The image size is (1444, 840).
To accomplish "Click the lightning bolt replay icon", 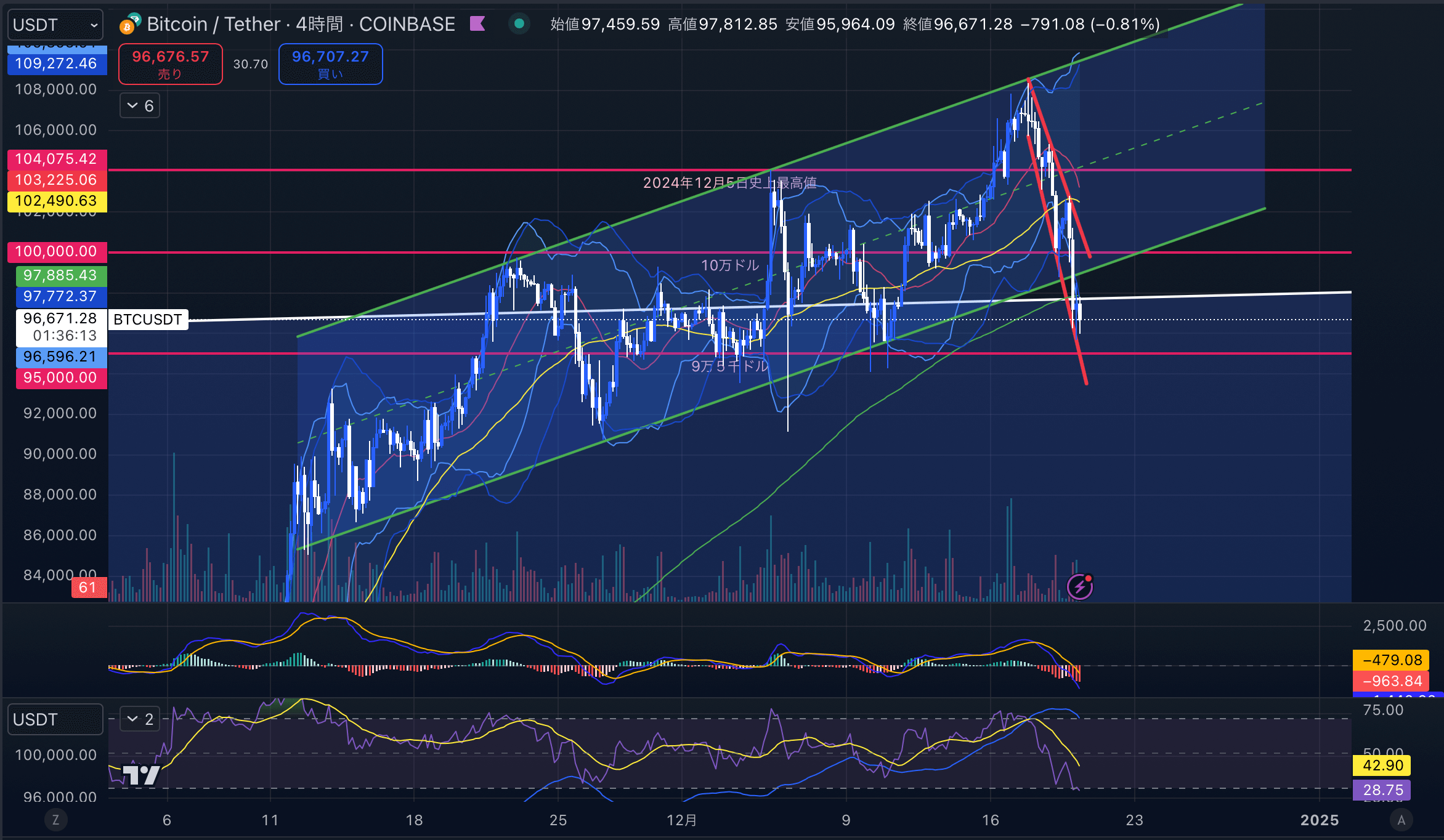I will click(1080, 587).
